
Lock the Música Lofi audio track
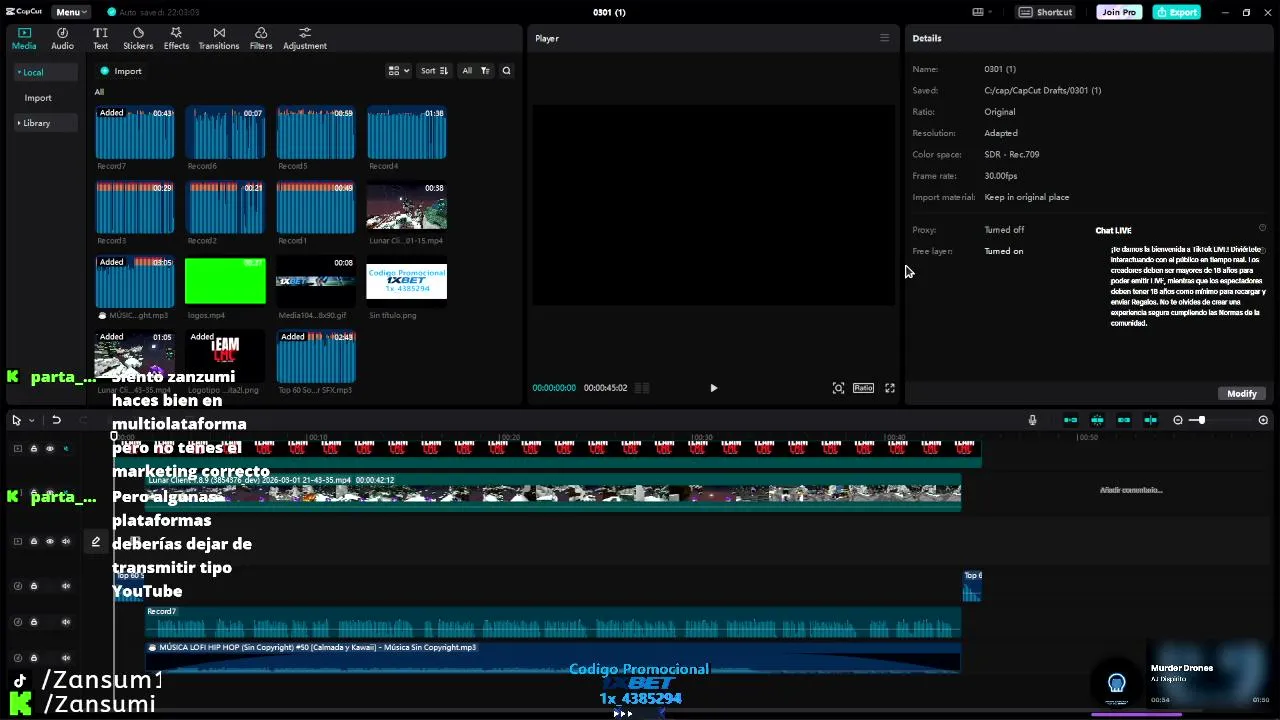pos(33,658)
